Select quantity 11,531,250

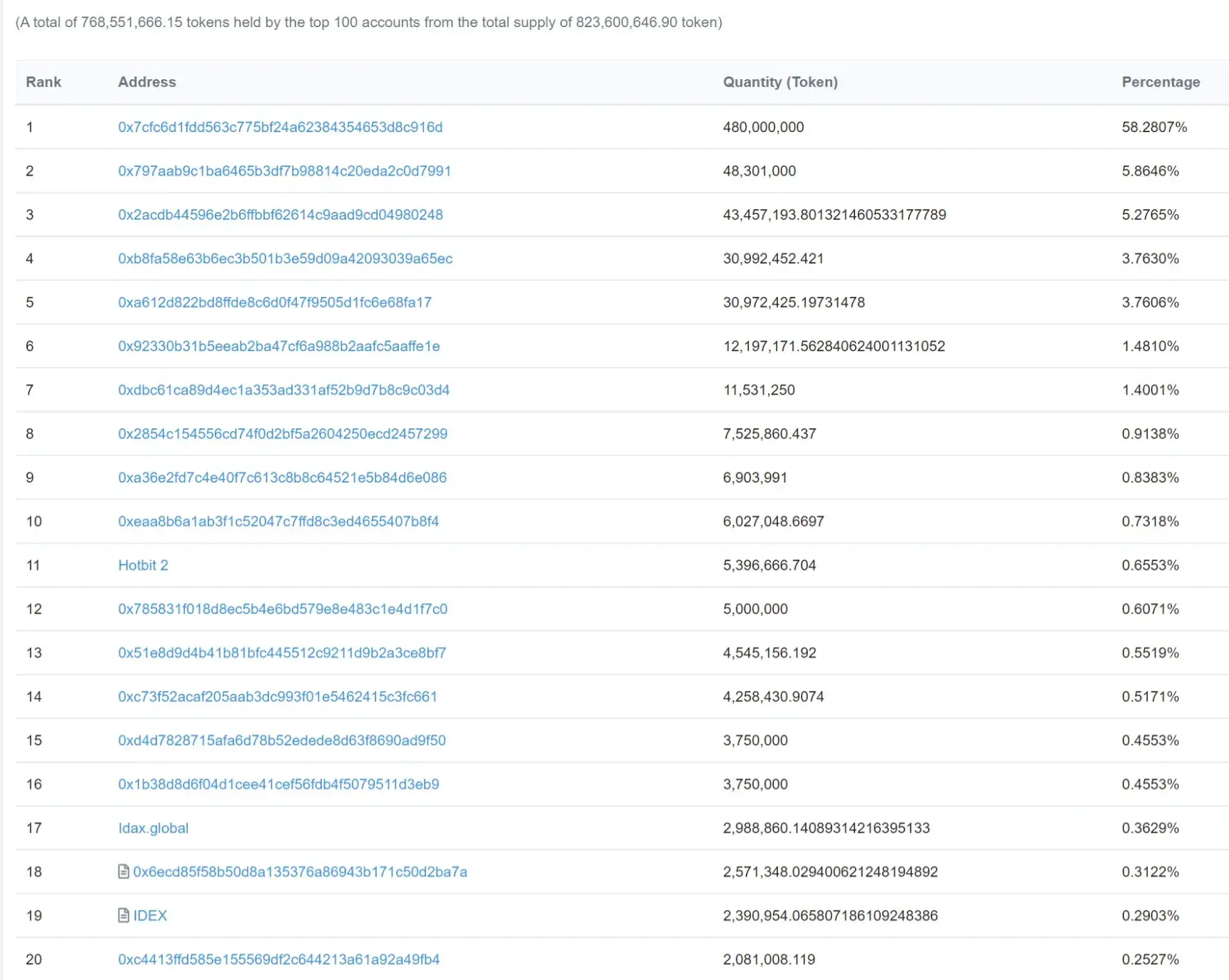759,390
